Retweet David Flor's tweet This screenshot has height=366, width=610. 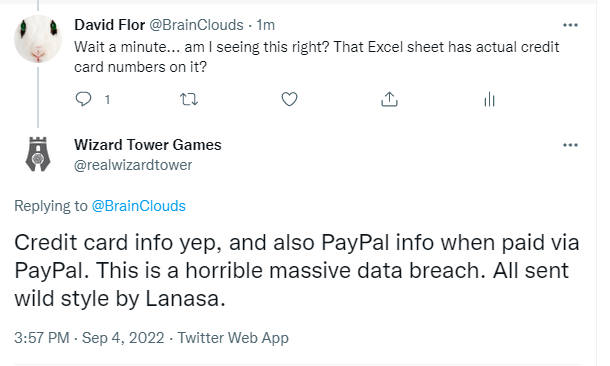click(x=189, y=100)
